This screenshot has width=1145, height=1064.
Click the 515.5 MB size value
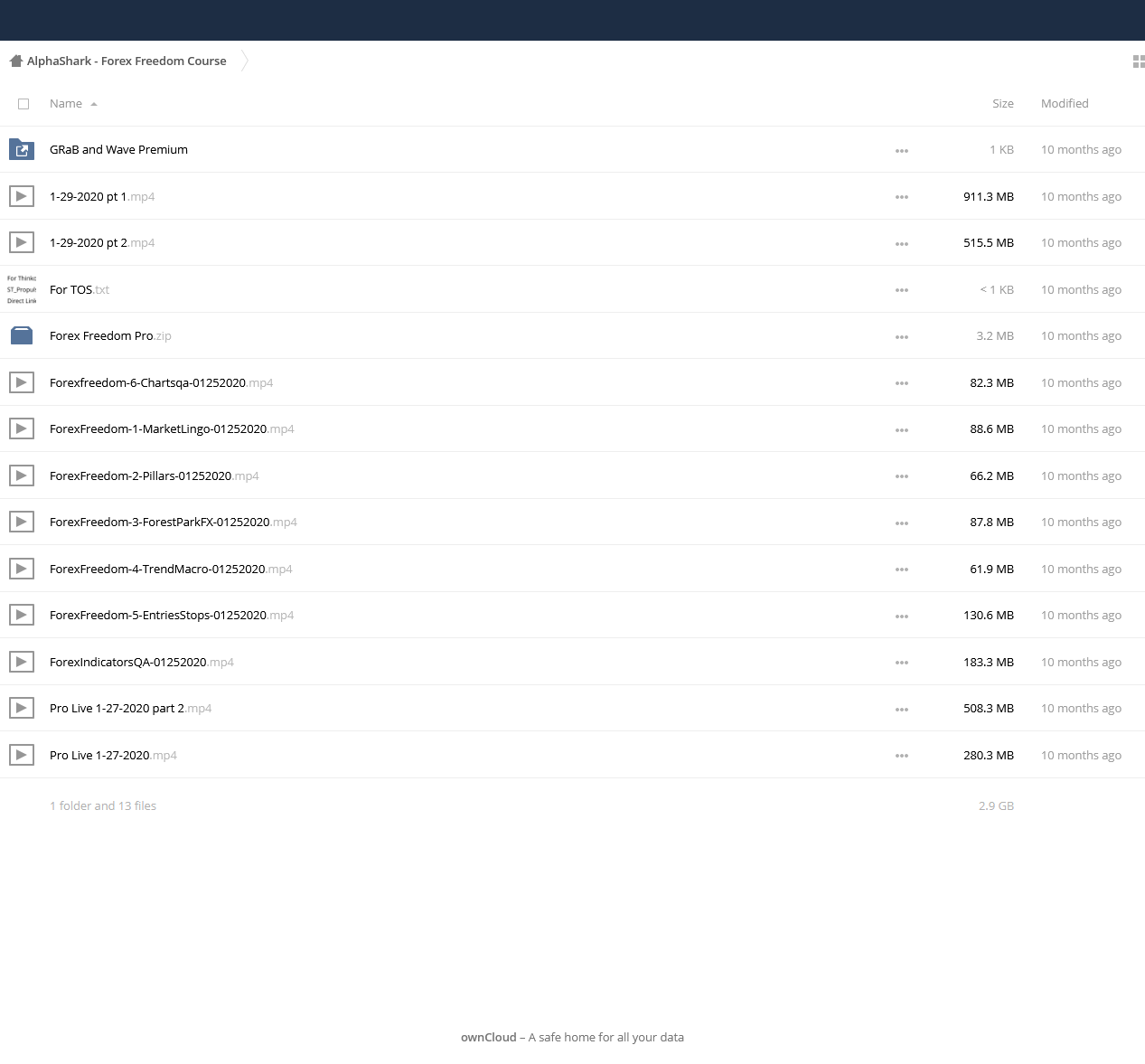[989, 243]
